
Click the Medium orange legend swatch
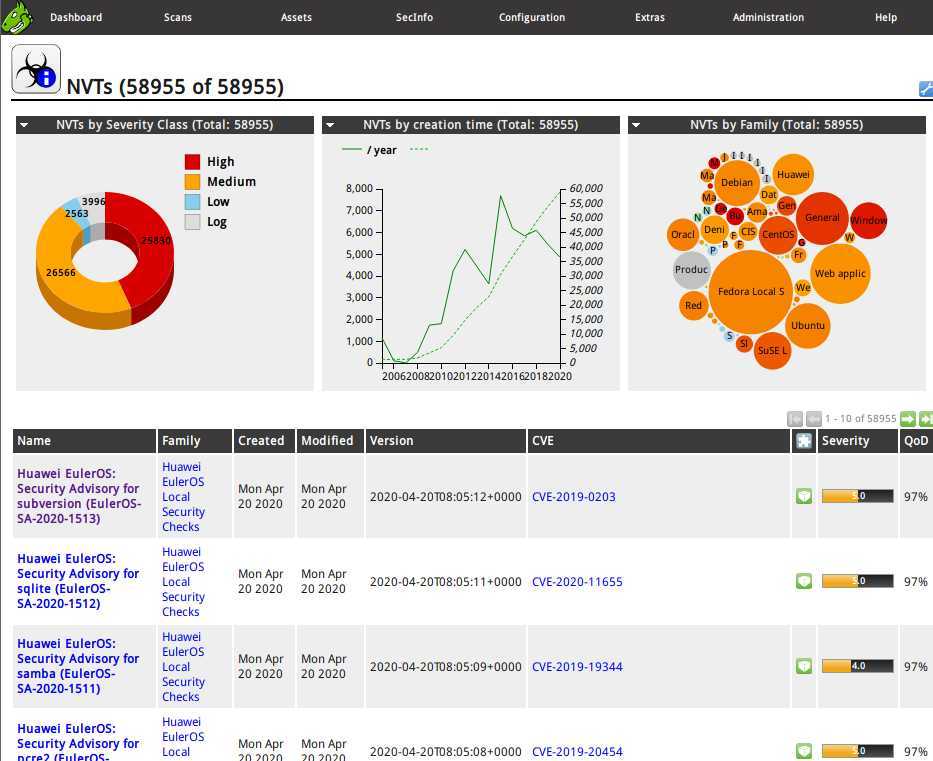(x=192, y=182)
